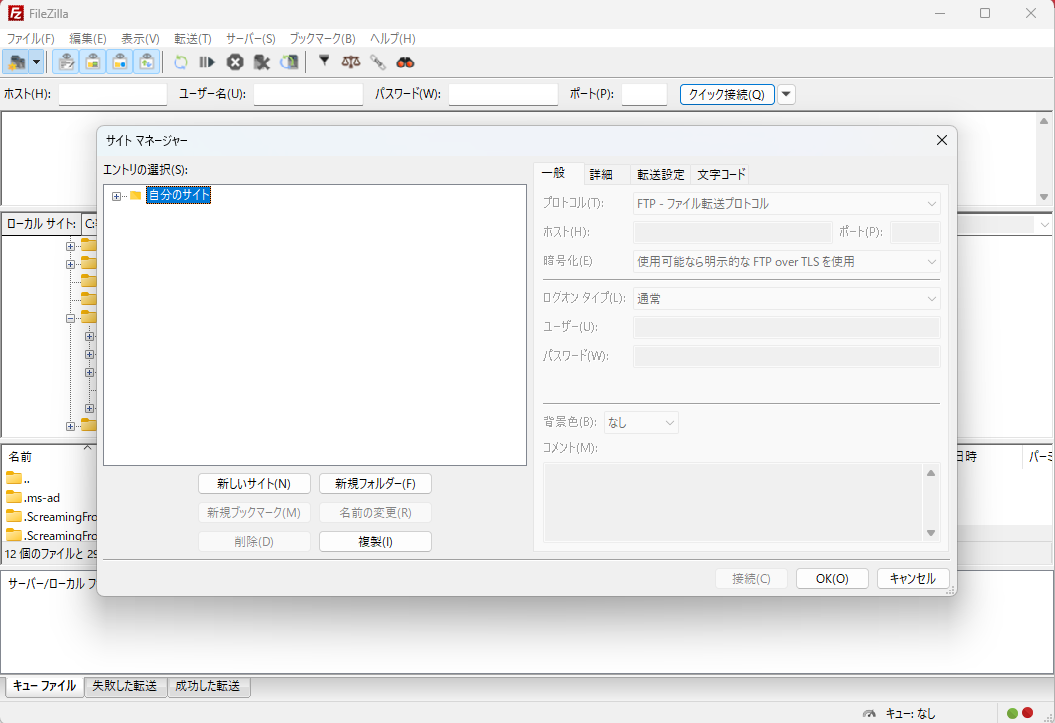
Task: Open the サーバー(S) menu
Action: (251, 38)
